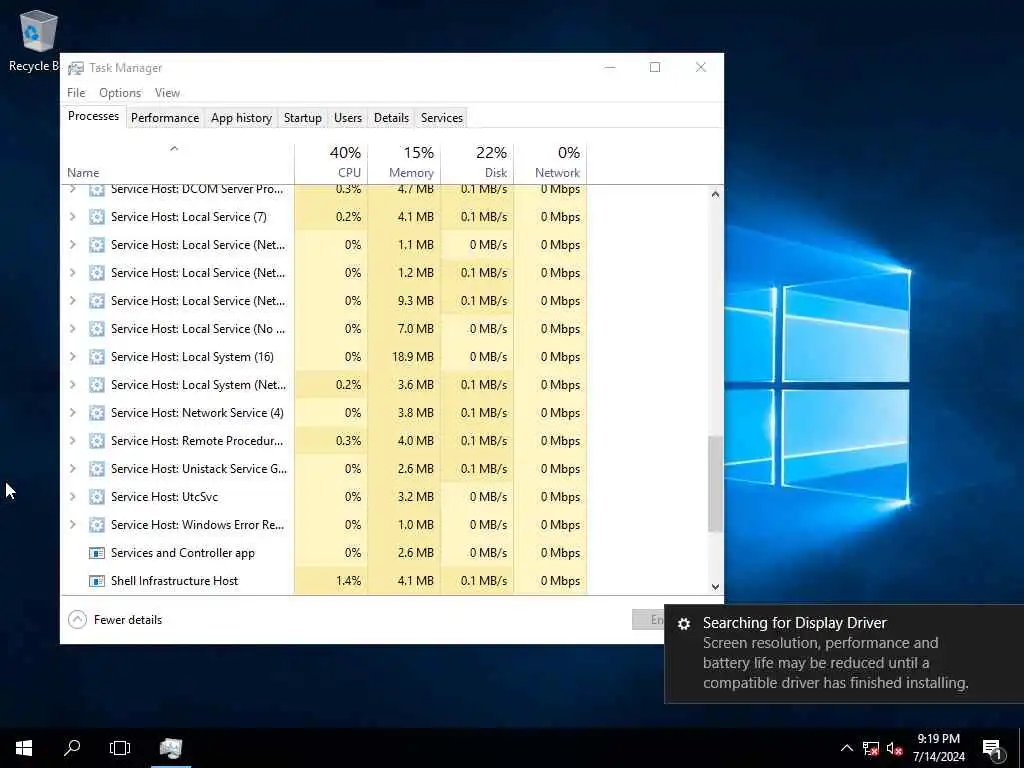The image size is (1024, 768).
Task: Expand Service Host: Windows Error Re... row
Action: tap(72, 524)
